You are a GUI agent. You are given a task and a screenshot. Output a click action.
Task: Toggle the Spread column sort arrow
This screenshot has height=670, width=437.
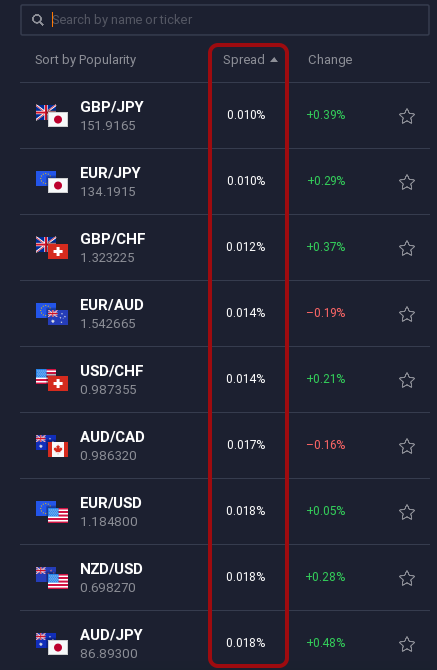click(x=274, y=60)
